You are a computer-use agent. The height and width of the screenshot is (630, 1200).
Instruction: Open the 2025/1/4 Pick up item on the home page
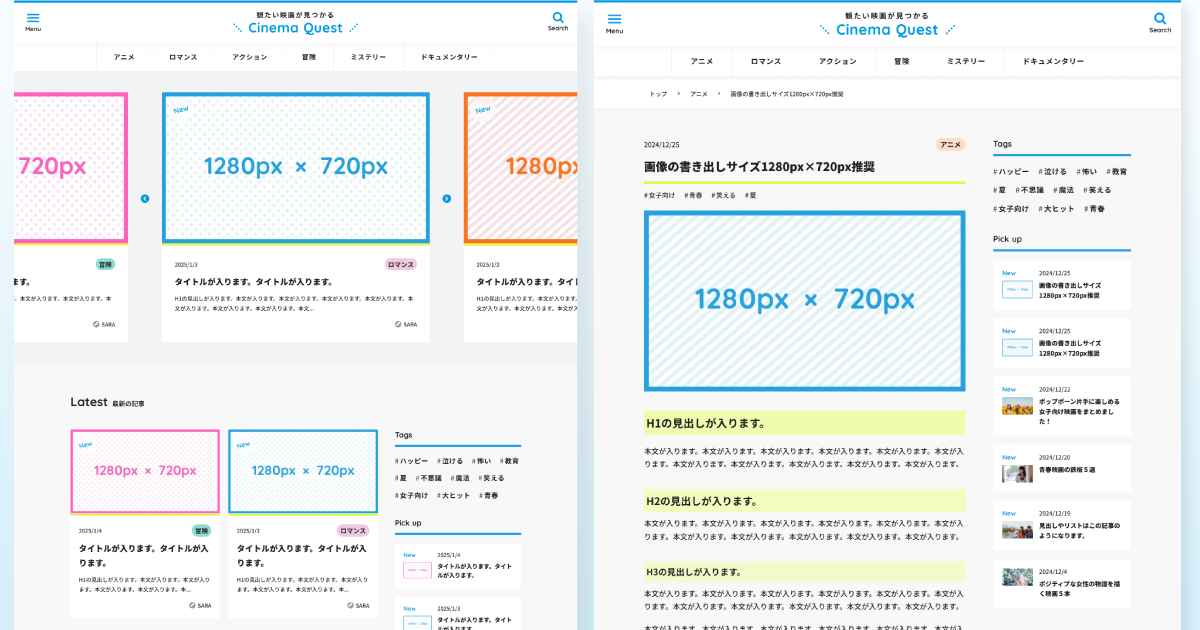coord(458,566)
